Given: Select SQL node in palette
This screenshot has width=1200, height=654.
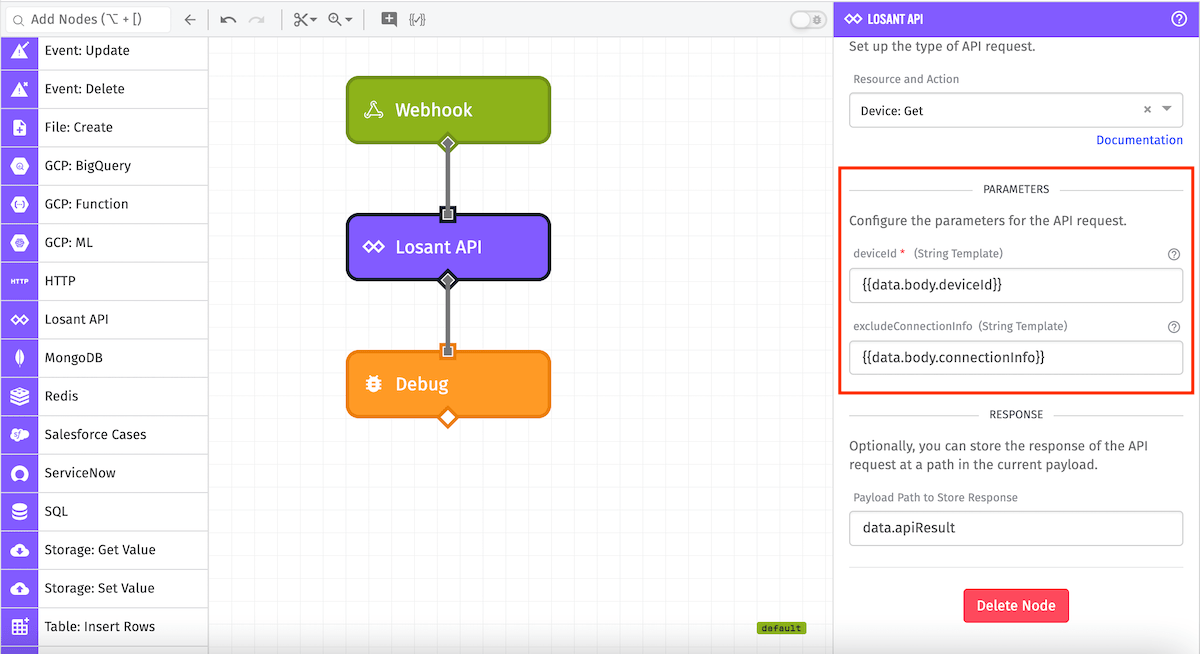Looking at the screenshot, I should click(x=104, y=511).
